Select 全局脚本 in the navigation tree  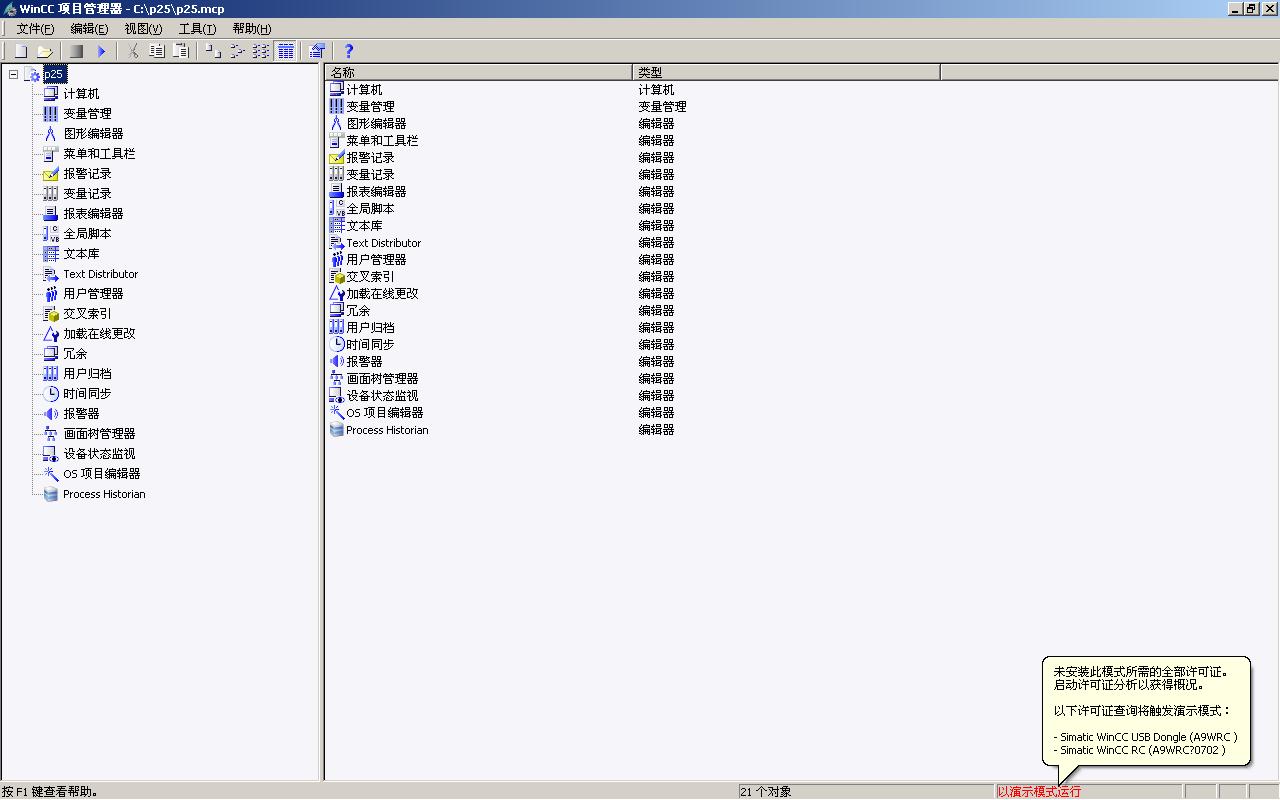tap(87, 234)
